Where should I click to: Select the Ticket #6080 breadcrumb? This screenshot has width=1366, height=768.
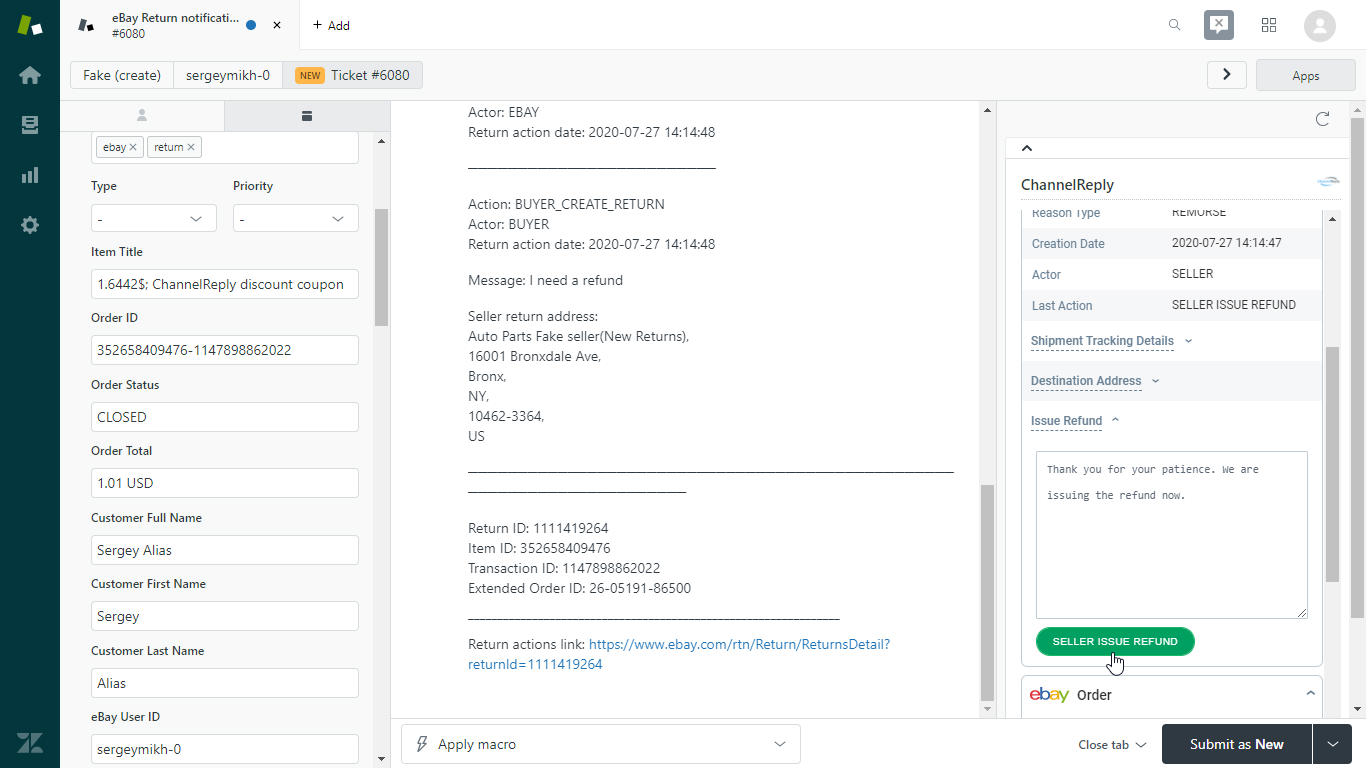(x=352, y=75)
